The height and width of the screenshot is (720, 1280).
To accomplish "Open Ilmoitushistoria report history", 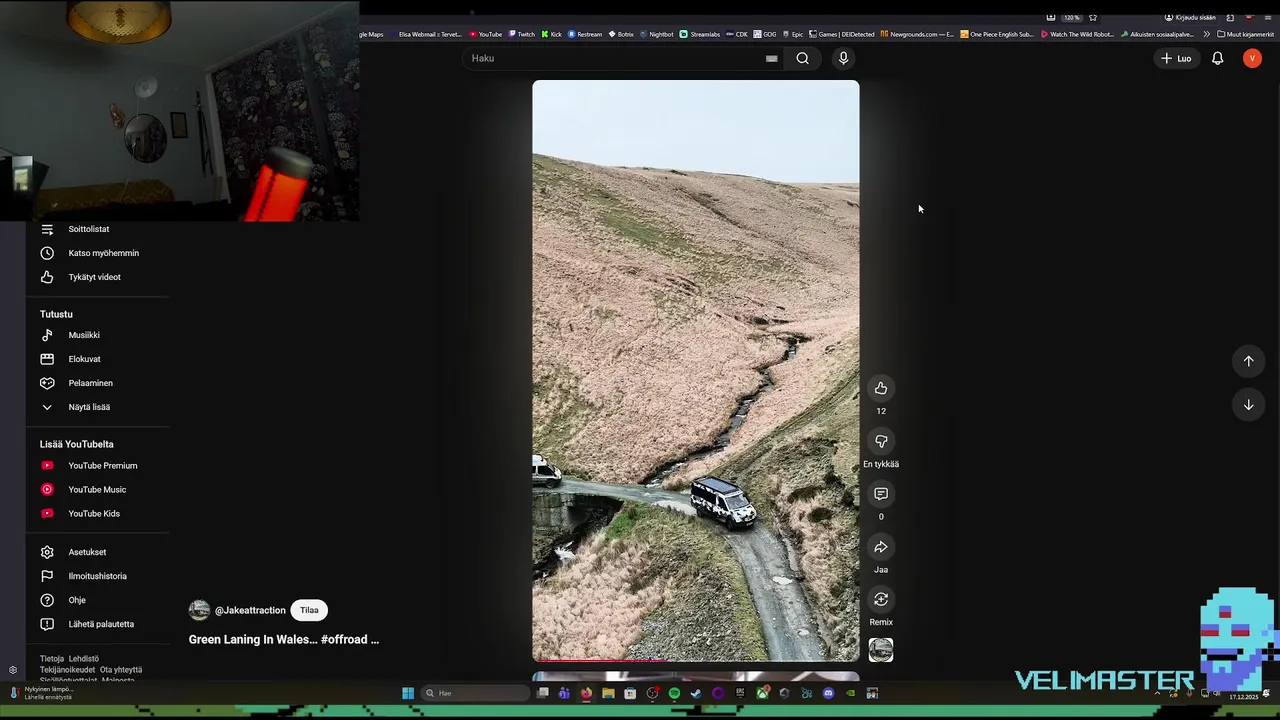I will 97,576.
